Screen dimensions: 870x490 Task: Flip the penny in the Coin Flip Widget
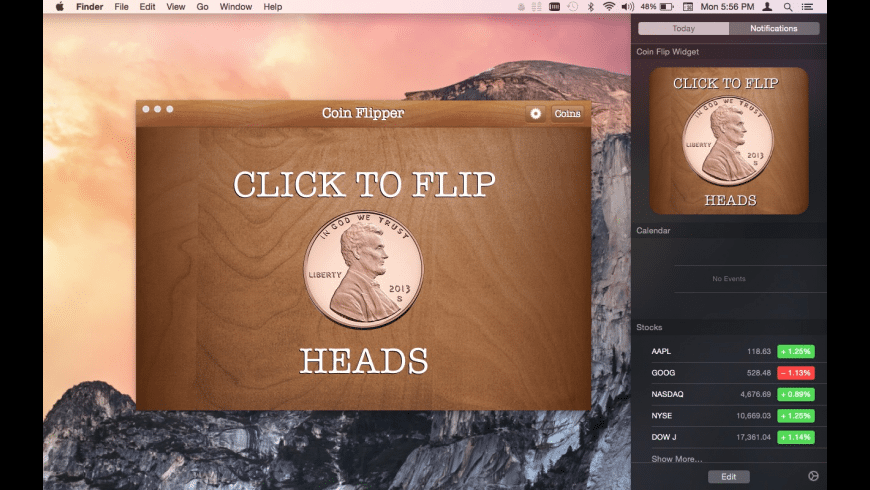pyautogui.click(x=727, y=141)
